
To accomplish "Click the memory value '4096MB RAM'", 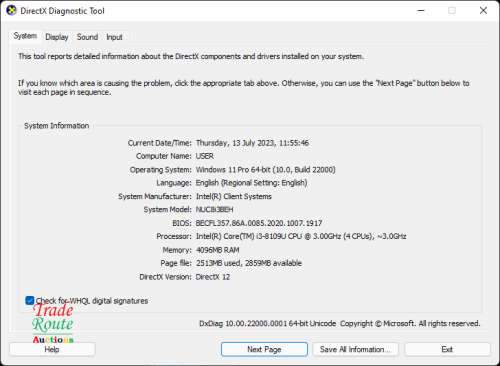I will pos(217,250).
